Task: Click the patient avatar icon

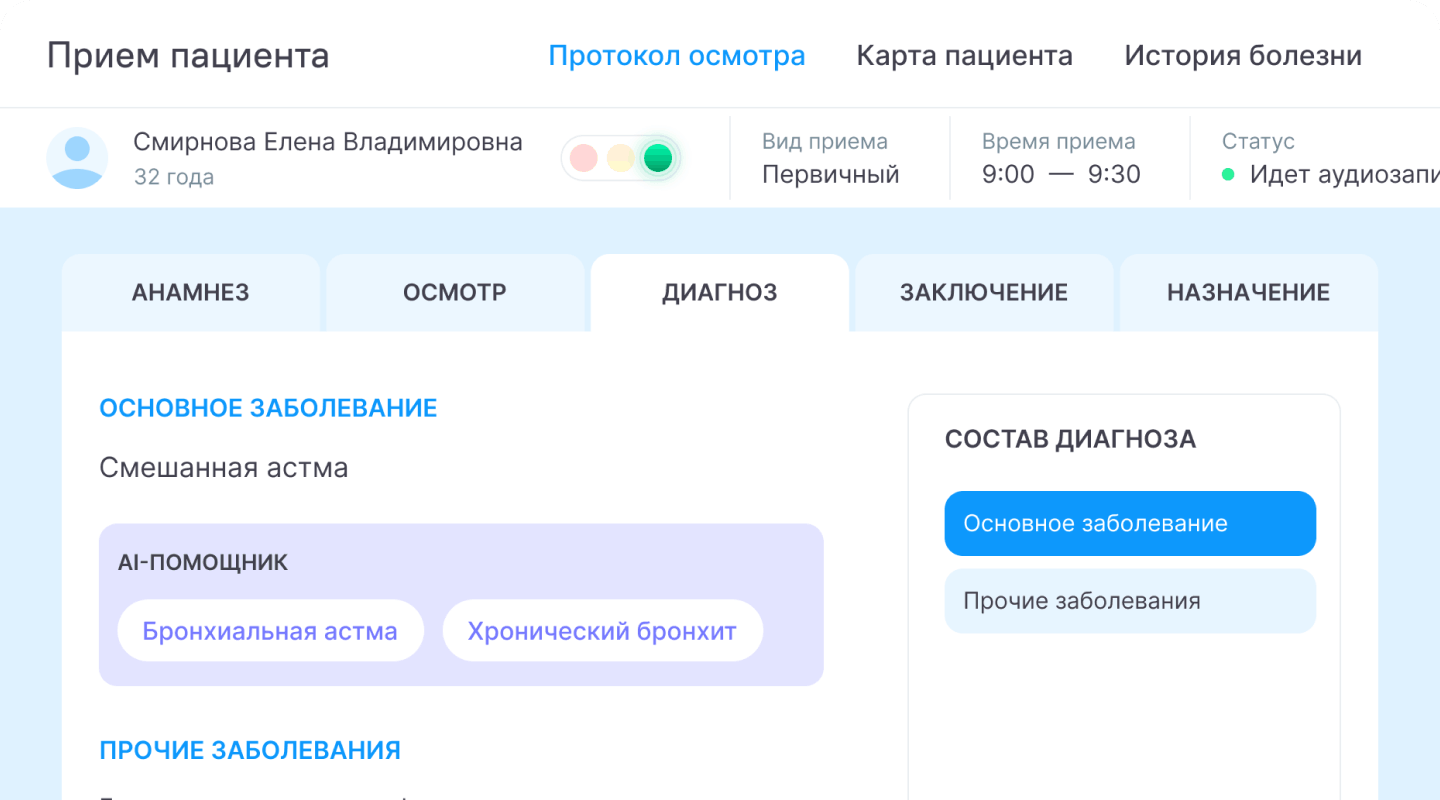Action: tap(77, 158)
